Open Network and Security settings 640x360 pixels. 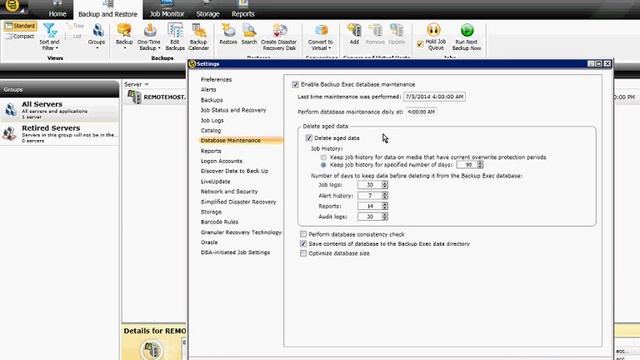pos(229,191)
